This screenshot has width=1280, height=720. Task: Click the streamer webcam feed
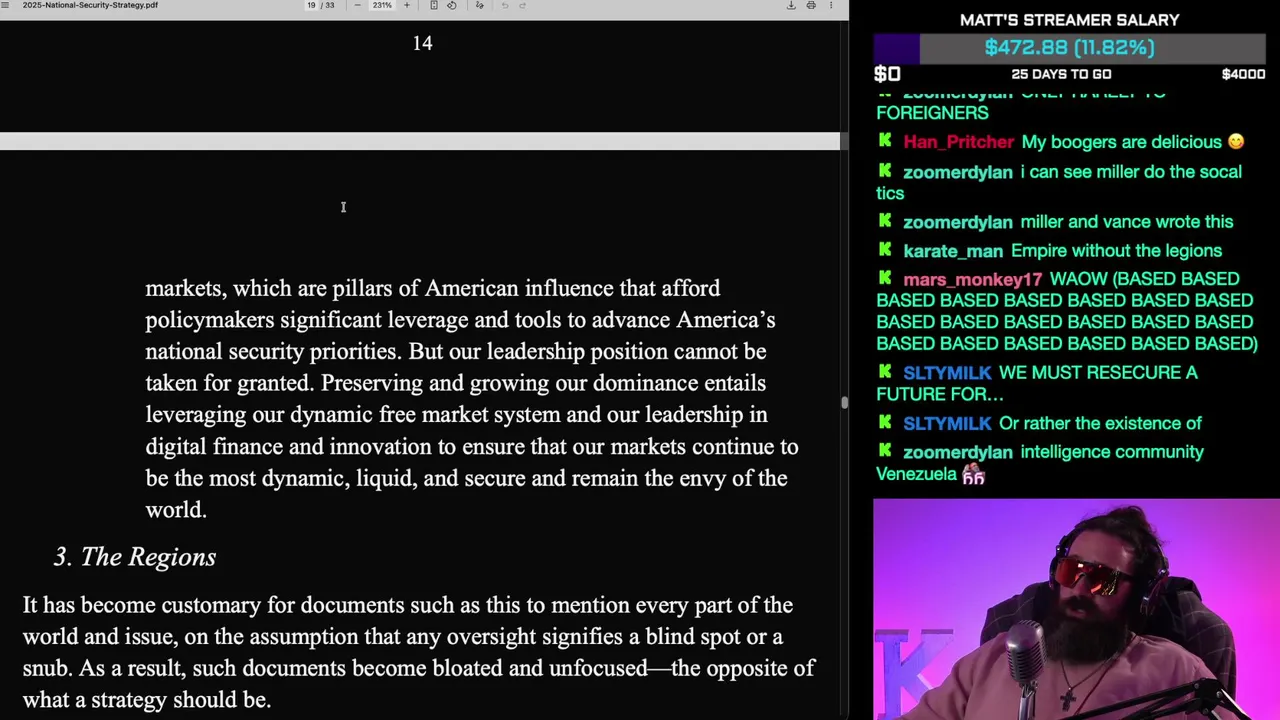1076,609
